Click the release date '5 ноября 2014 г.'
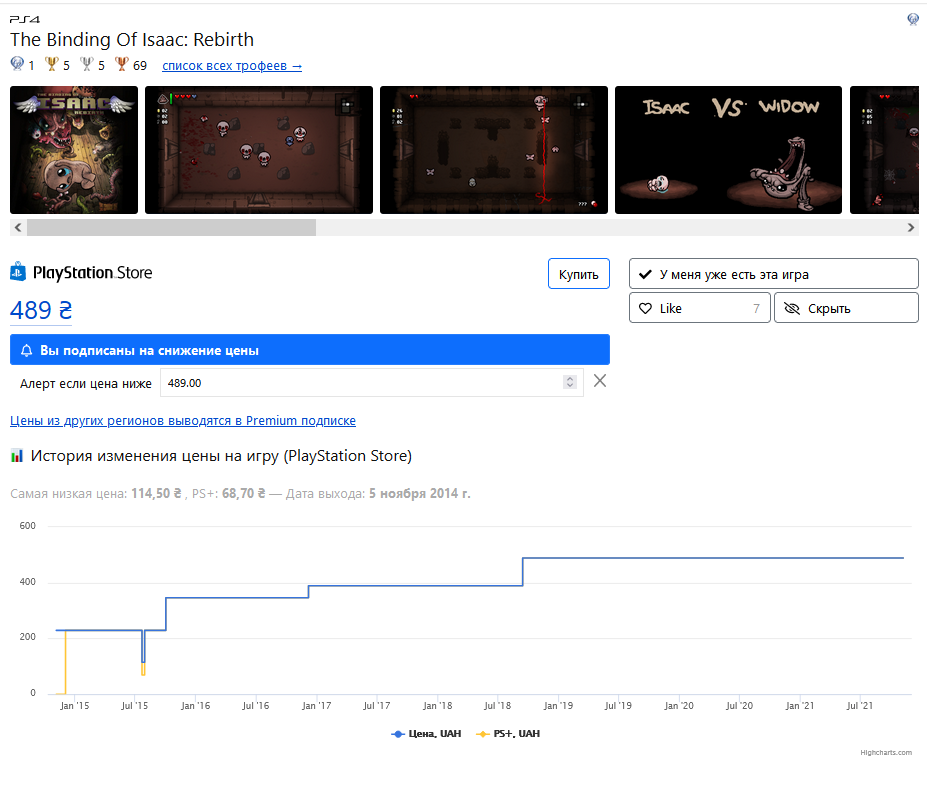Viewport: 927px width, 805px height. click(420, 494)
